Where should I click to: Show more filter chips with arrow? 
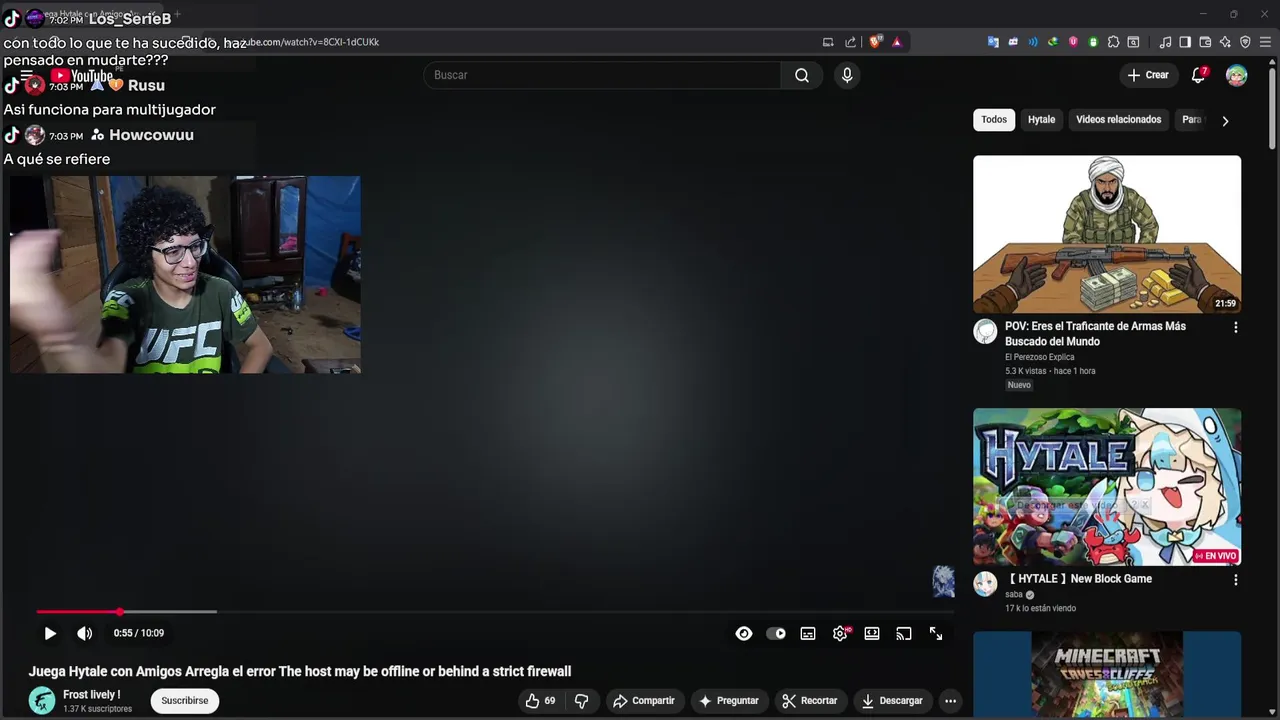(x=1226, y=121)
